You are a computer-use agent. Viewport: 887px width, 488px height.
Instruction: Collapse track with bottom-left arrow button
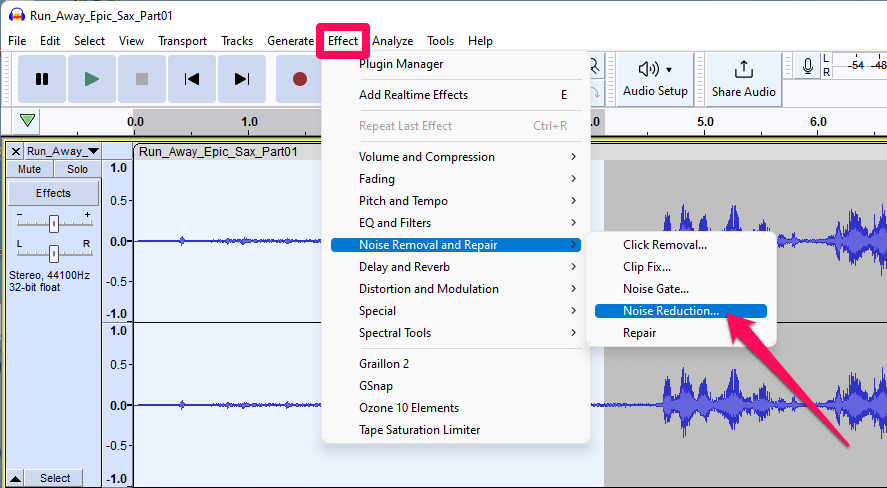point(16,478)
